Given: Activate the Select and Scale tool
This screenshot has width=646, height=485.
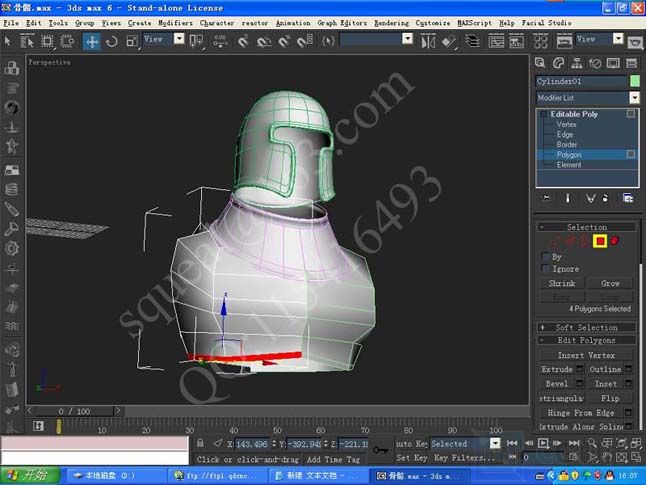Looking at the screenshot, I should point(132,41).
